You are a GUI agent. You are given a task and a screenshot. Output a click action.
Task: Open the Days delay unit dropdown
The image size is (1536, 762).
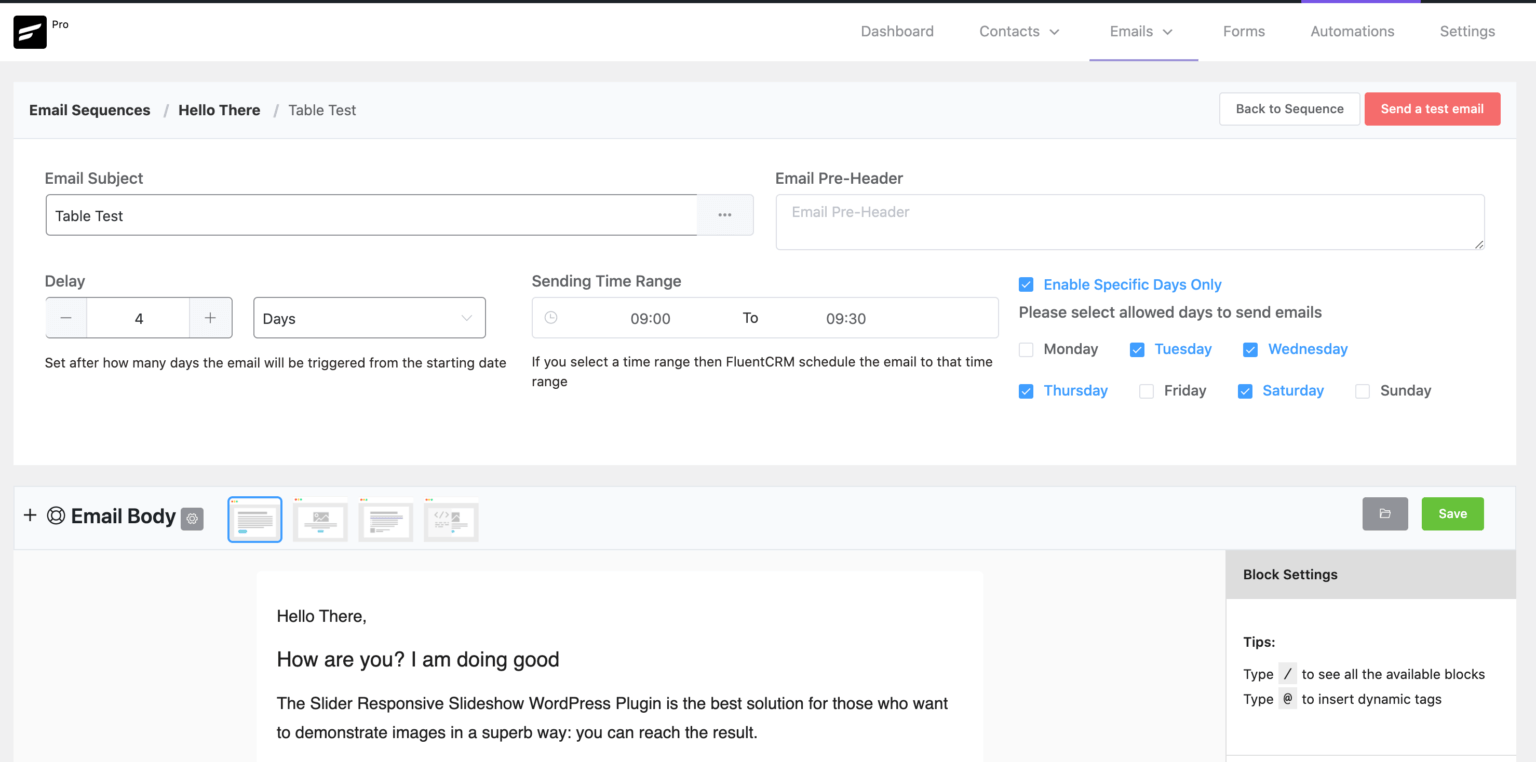368,317
